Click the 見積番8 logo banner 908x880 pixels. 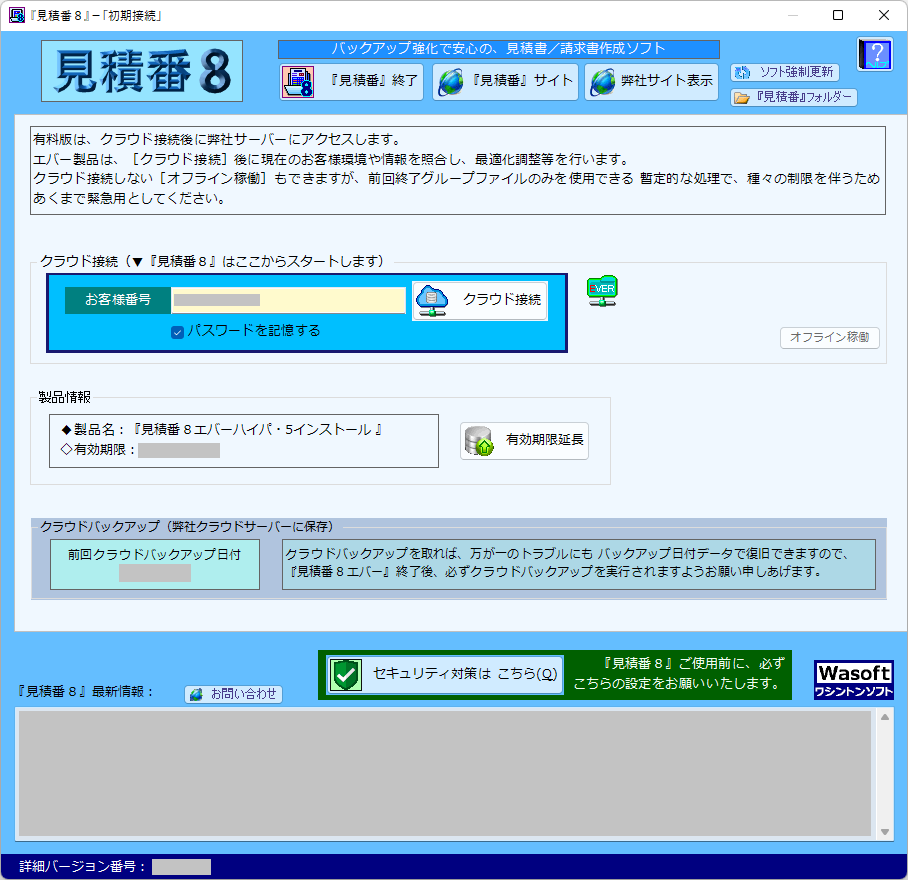142,71
